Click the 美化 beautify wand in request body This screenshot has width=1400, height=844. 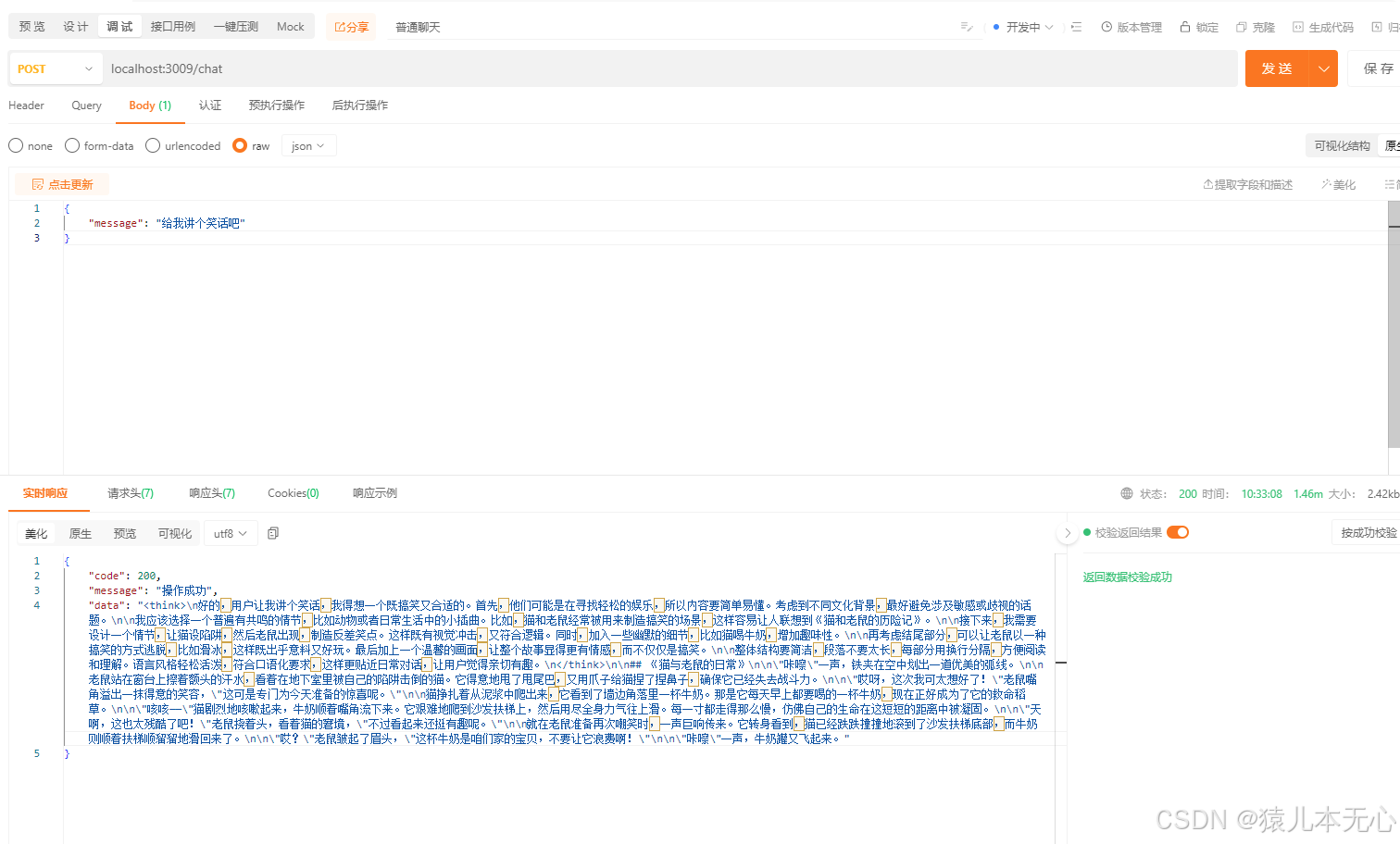pos(1338,184)
